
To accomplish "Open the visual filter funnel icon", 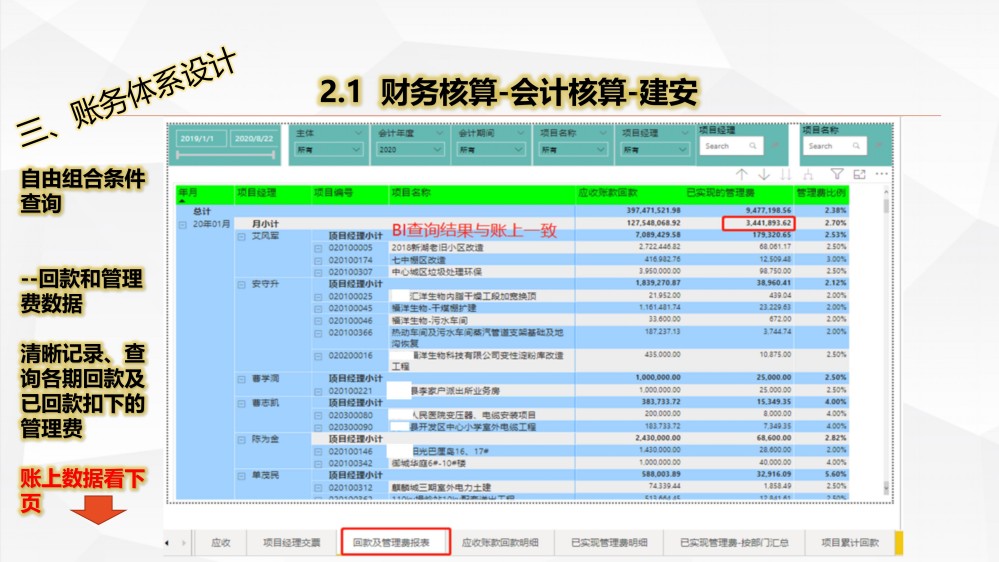I will pos(837,174).
